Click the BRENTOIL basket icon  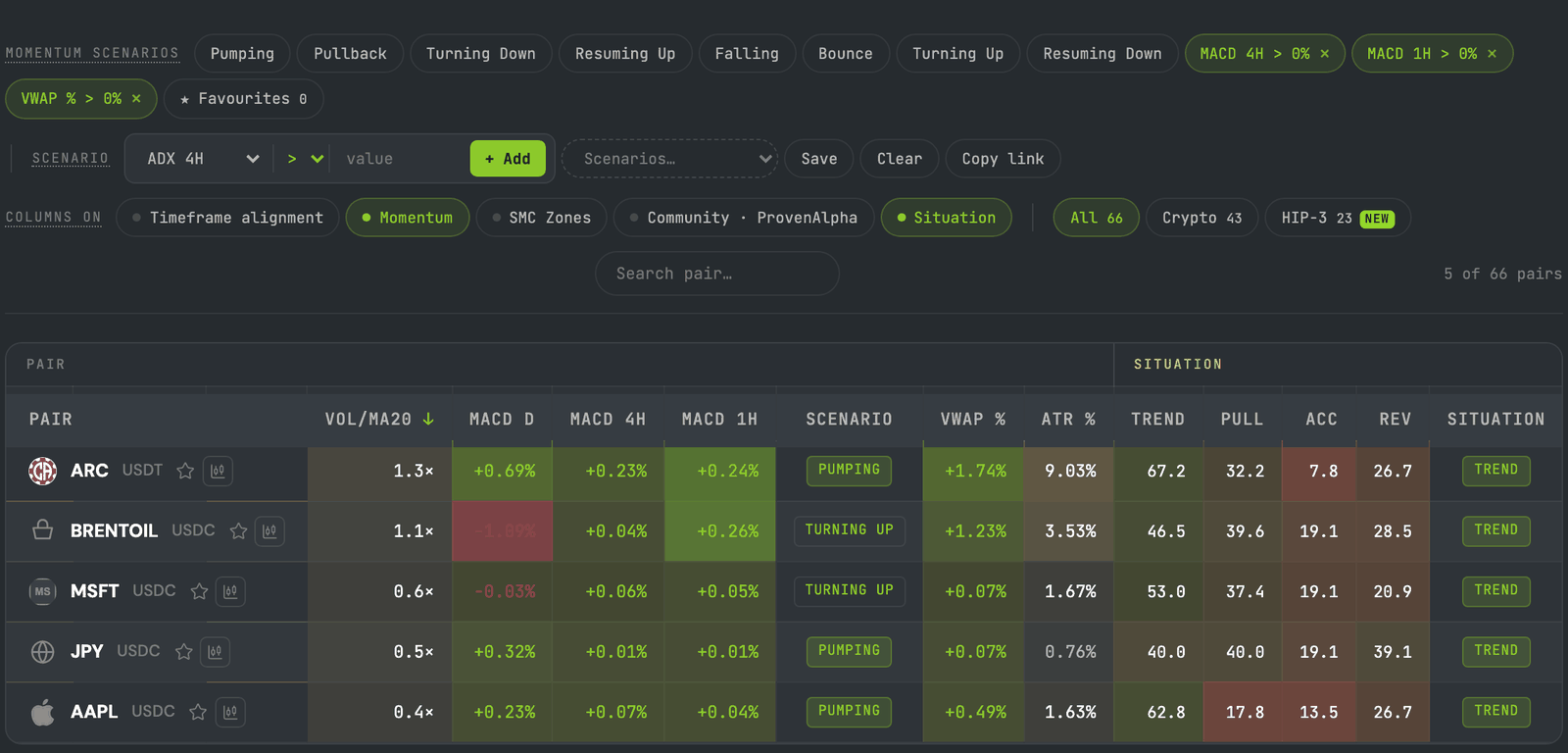point(42,530)
